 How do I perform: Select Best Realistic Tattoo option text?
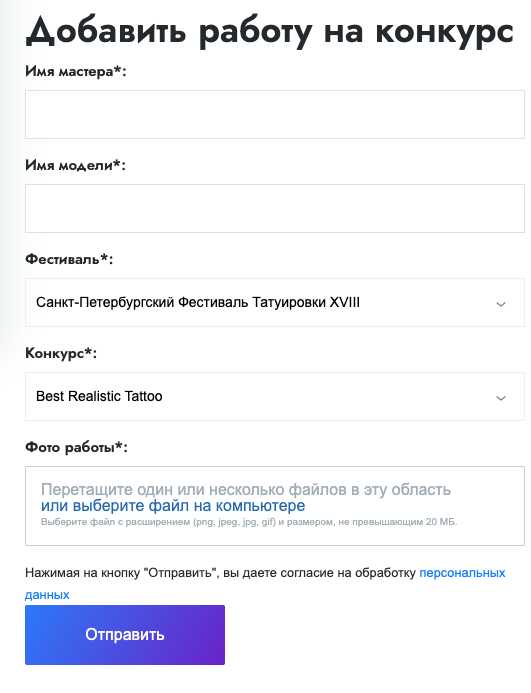point(99,396)
